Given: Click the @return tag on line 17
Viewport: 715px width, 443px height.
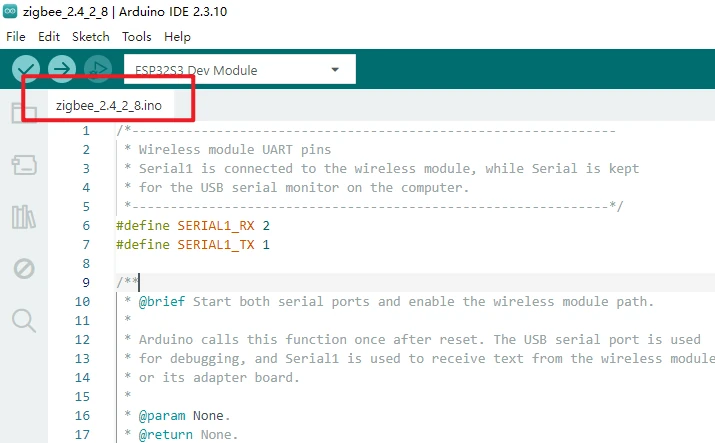Looking at the screenshot, I should 166,434.
